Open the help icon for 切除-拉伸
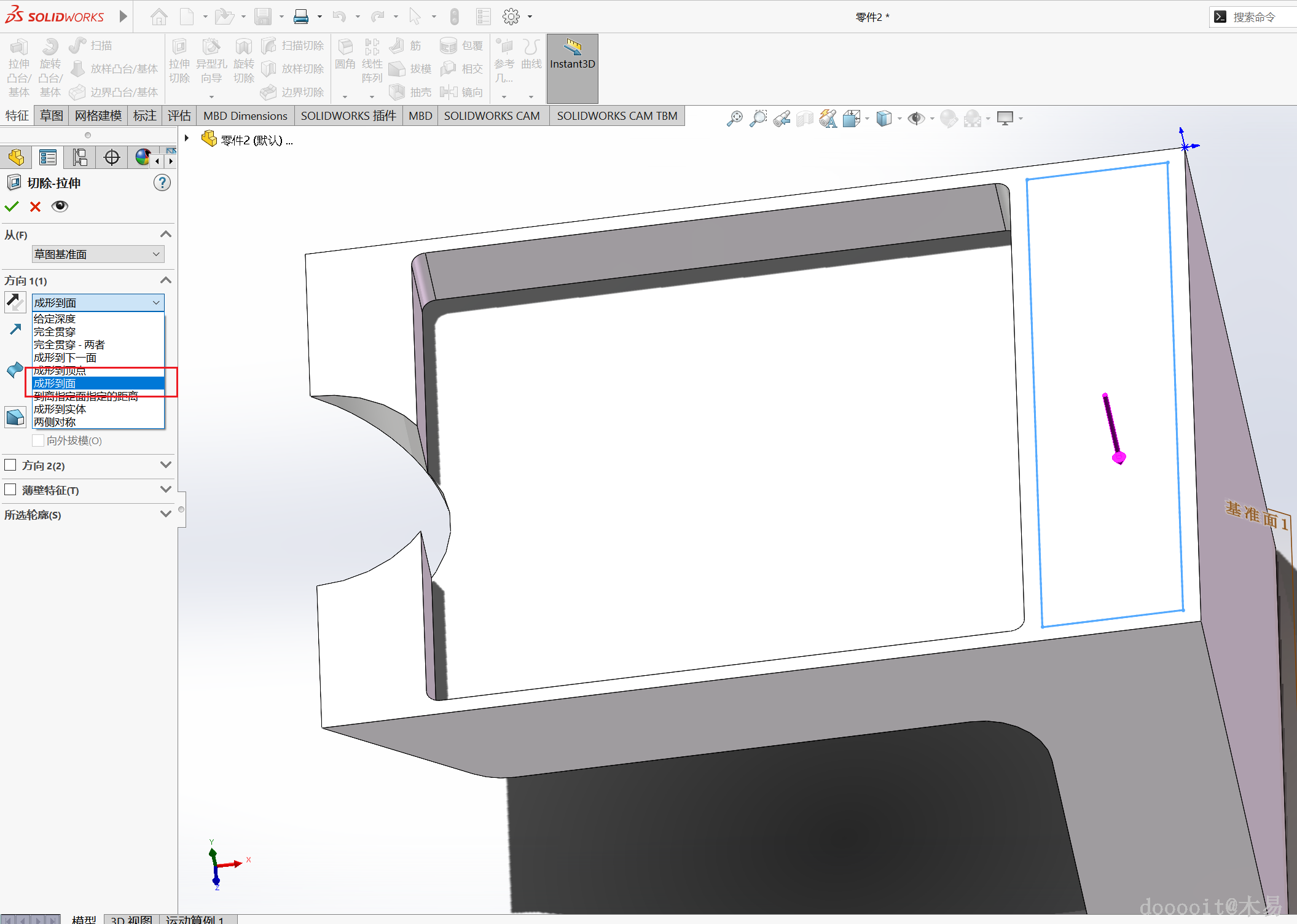 (162, 182)
